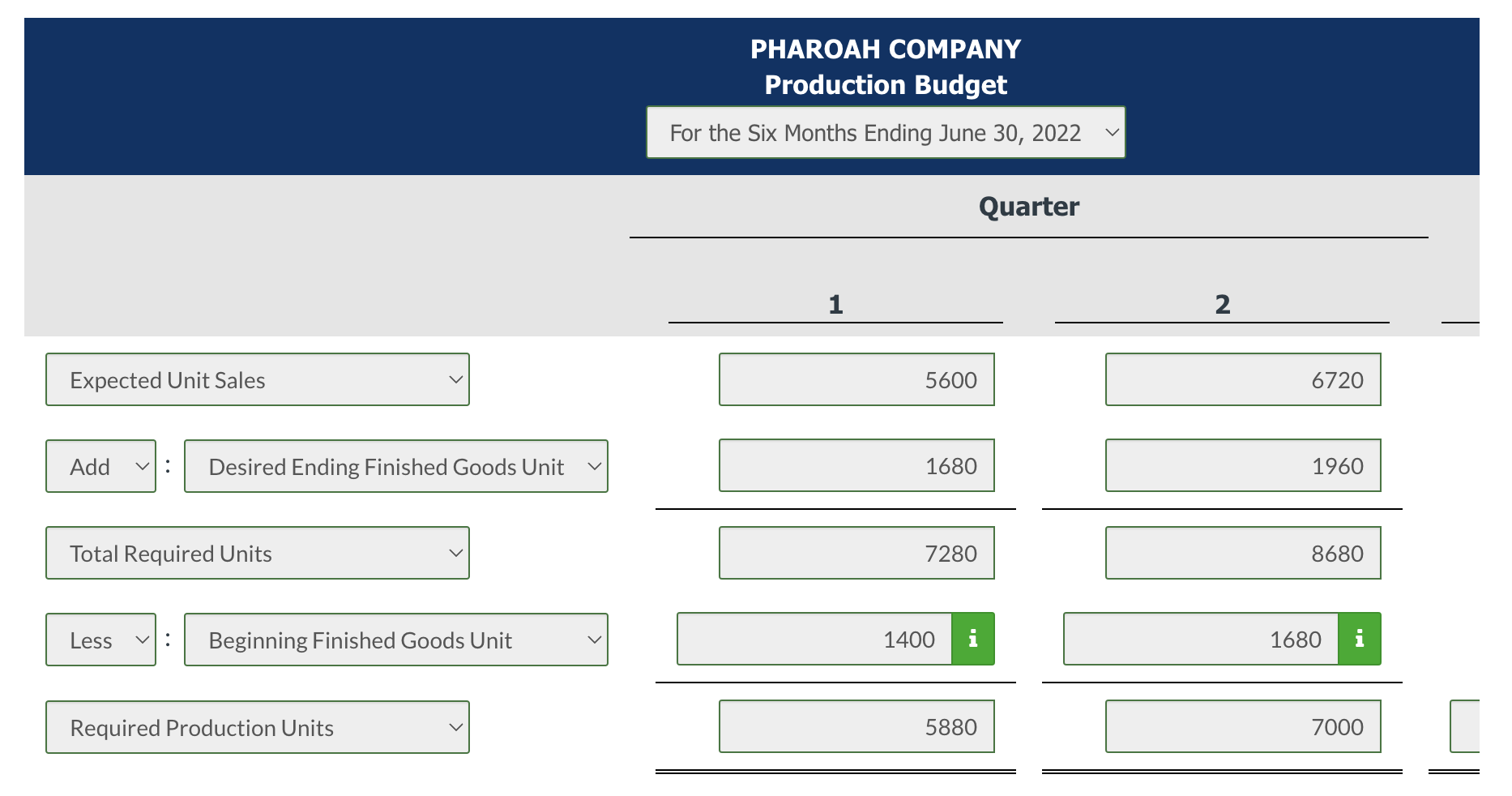The width and height of the screenshot is (1512, 796).
Task: Select the Quarter 1 Expected Unit Sales value 5600
Action: 856,379
